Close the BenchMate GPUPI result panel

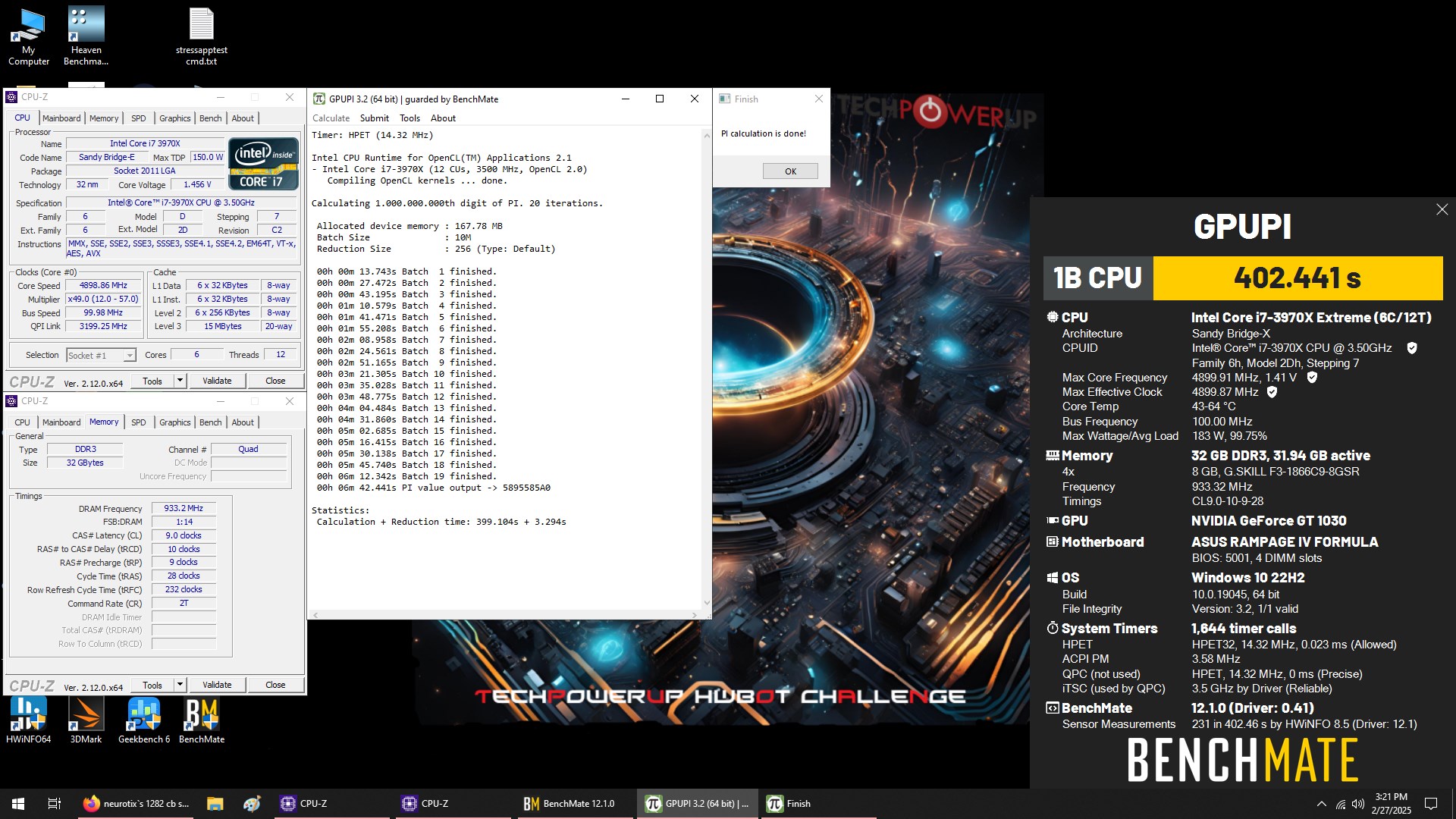(x=1442, y=209)
